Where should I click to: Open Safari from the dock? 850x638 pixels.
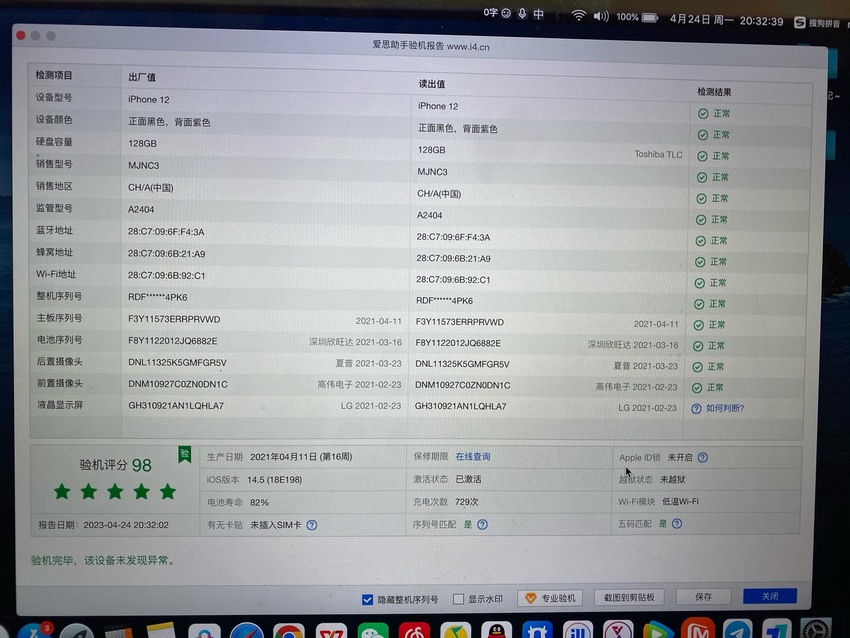247,631
